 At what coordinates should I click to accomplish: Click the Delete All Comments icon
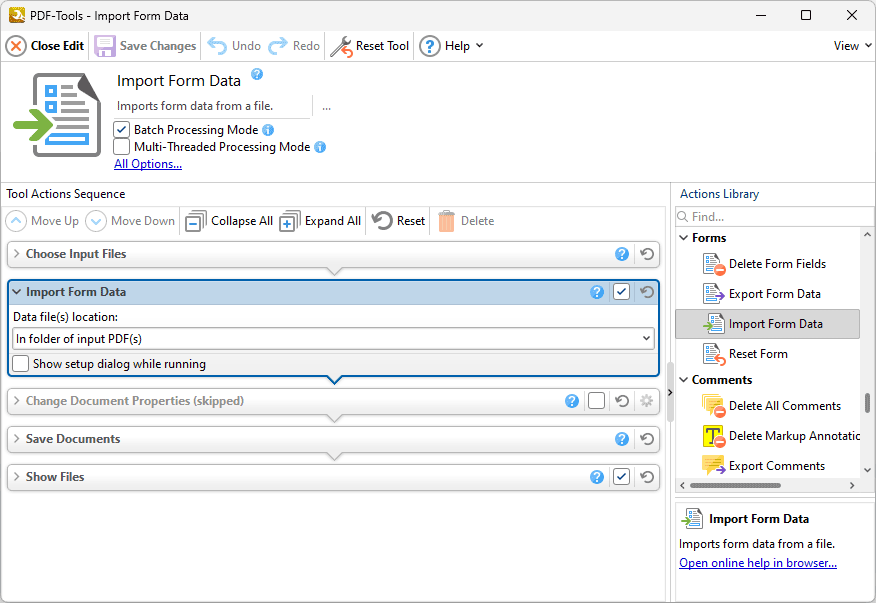[x=715, y=406]
